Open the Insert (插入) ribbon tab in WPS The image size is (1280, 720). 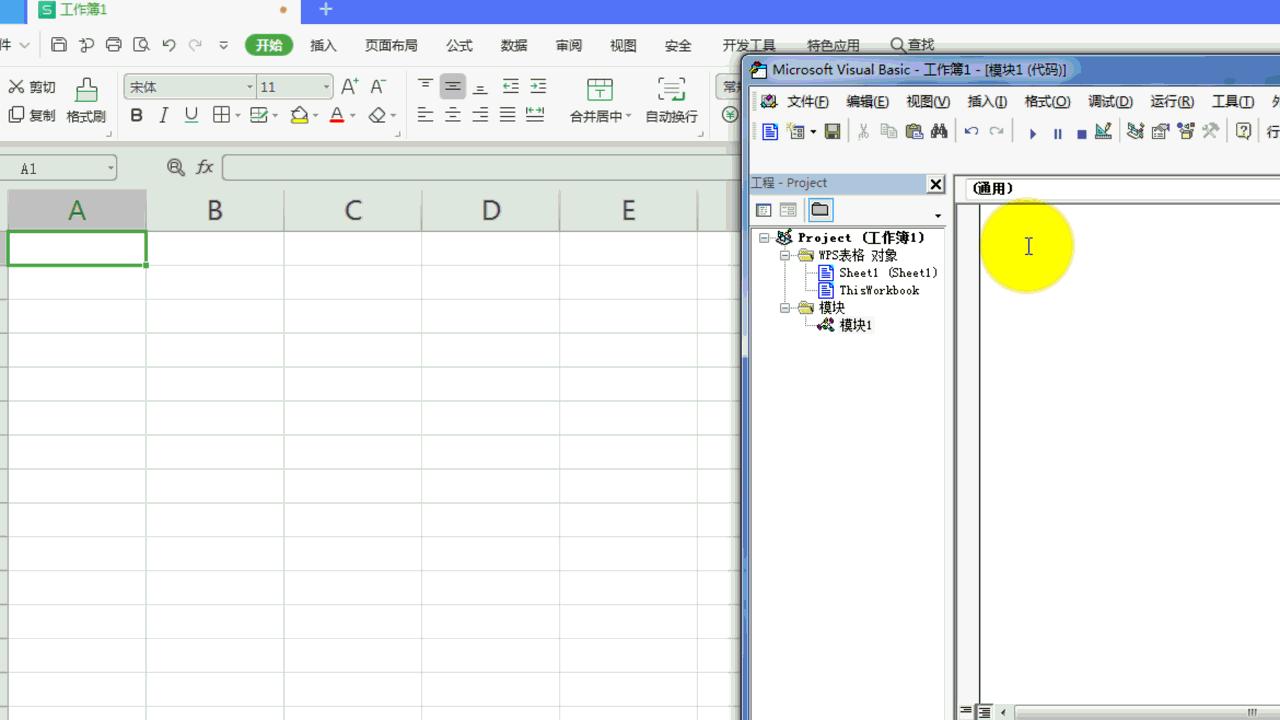(324, 45)
